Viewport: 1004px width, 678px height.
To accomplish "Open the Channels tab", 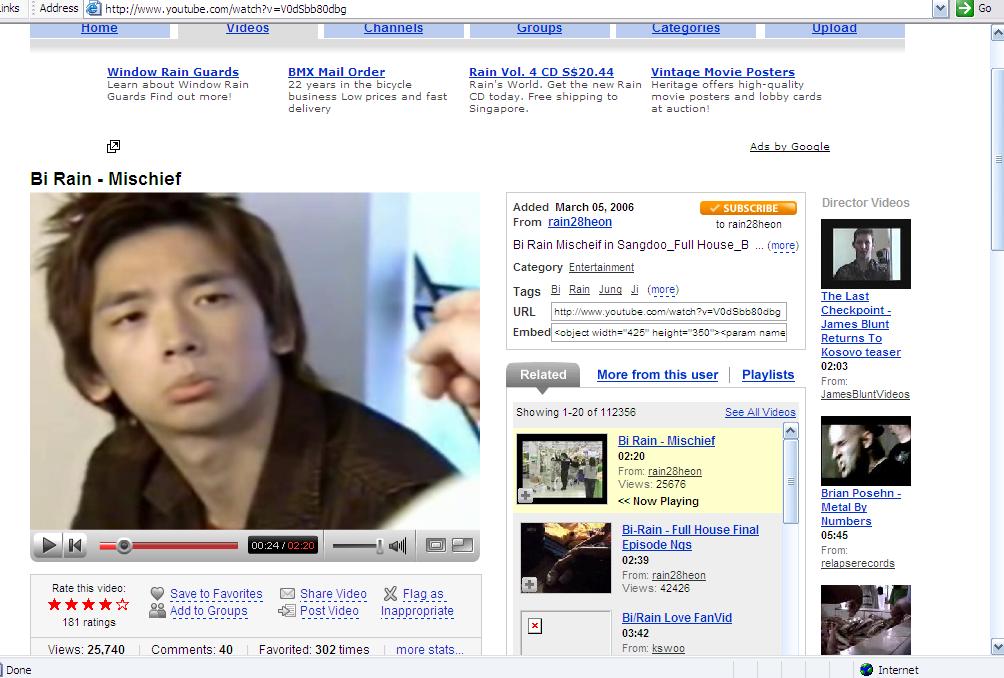I will [394, 28].
